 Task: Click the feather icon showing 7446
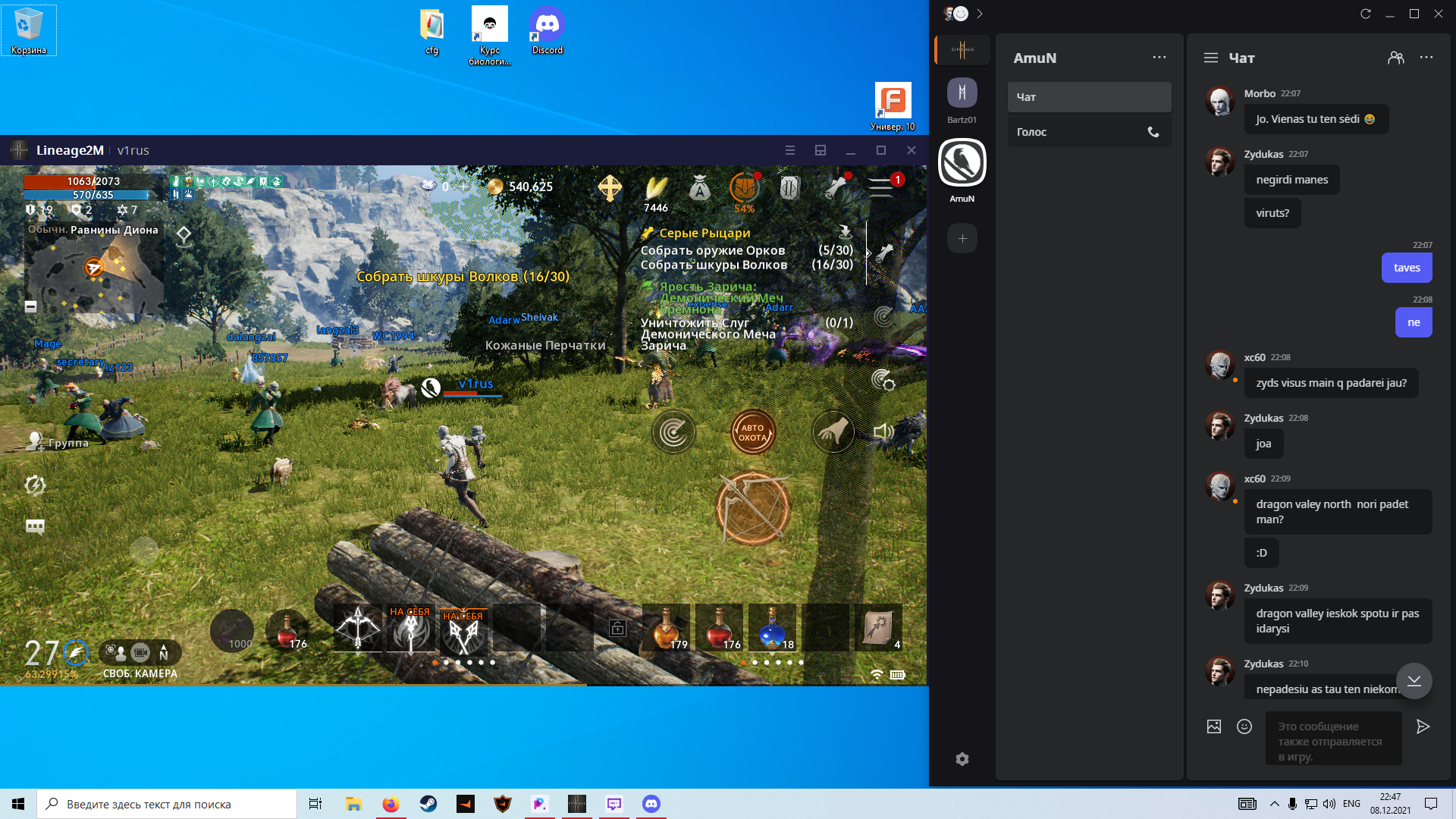(x=655, y=194)
